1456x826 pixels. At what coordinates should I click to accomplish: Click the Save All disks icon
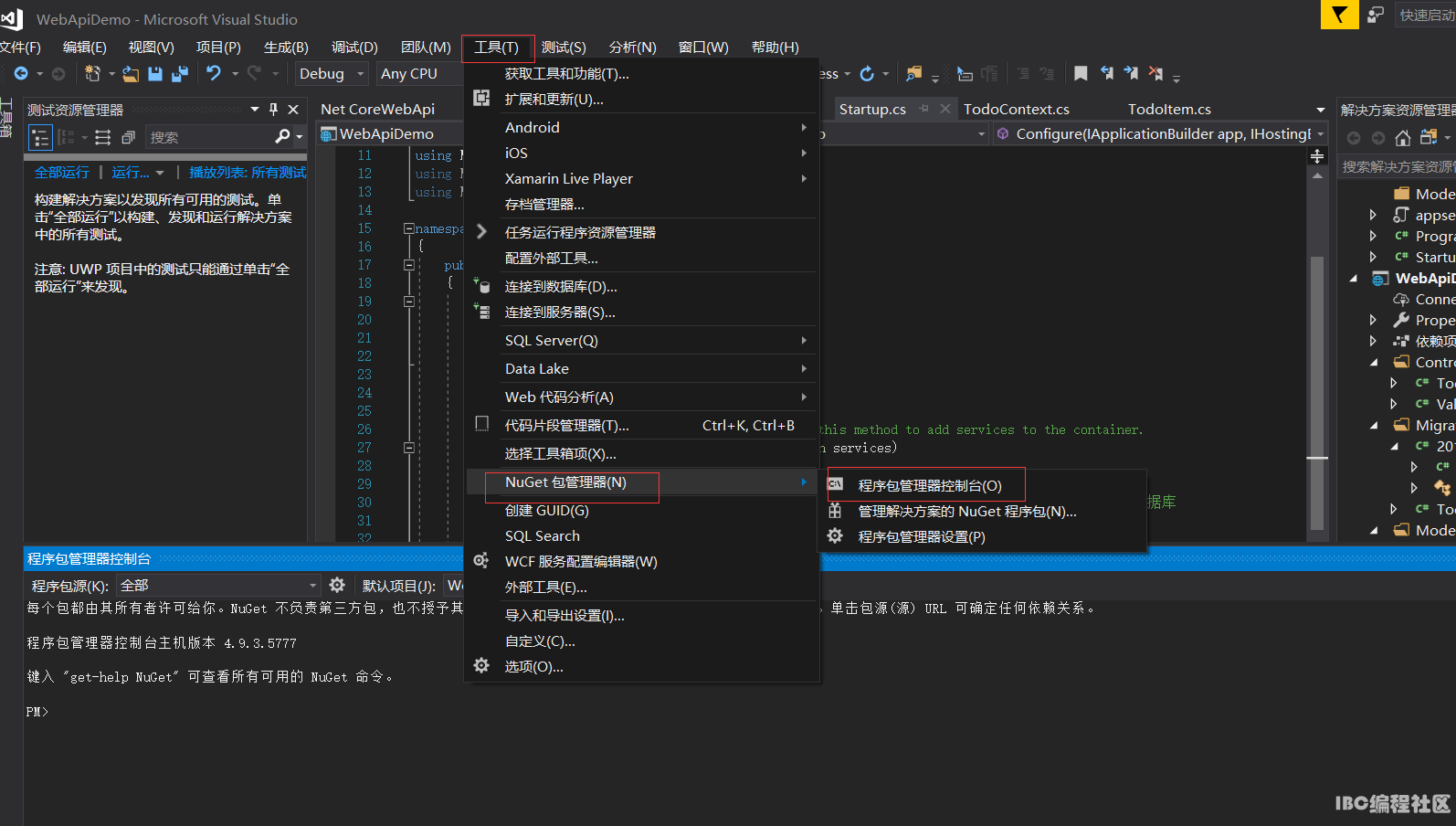(180, 74)
